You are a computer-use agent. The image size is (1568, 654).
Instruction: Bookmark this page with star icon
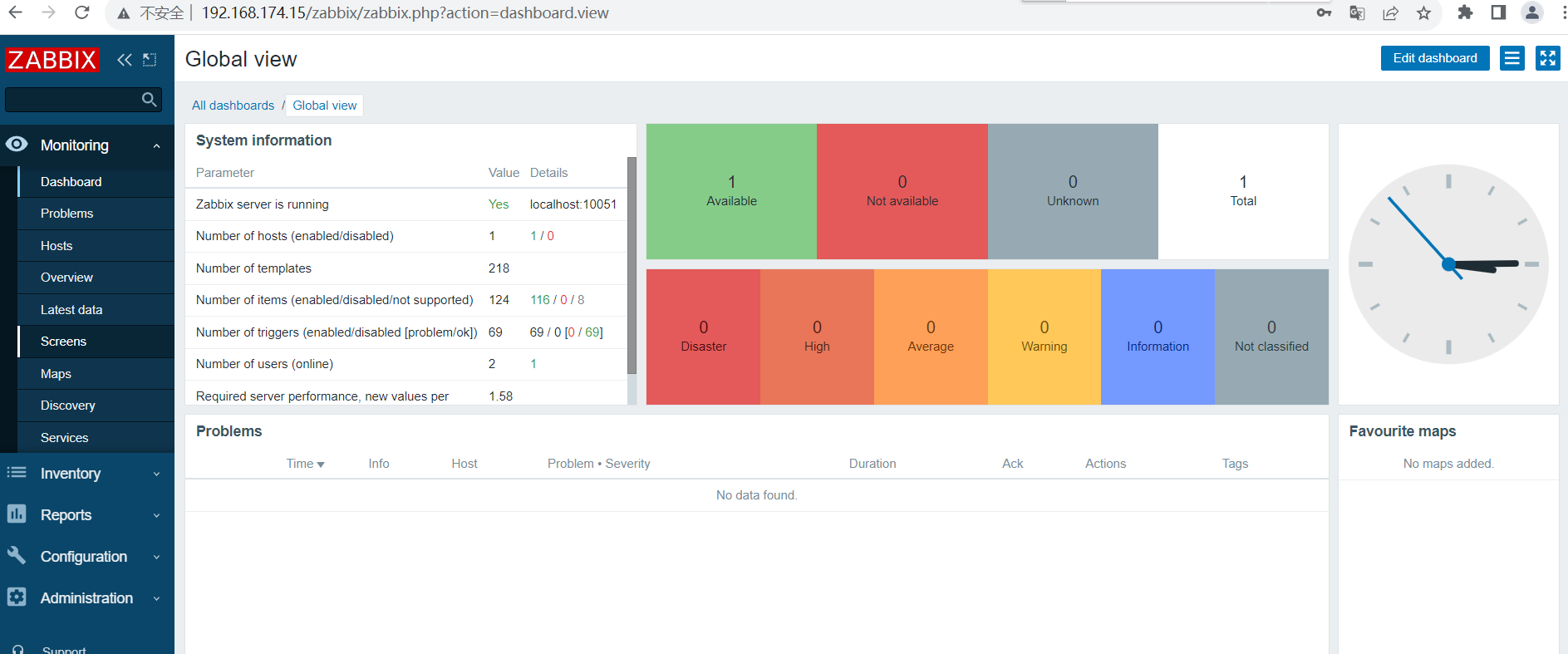(x=1423, y=12)
